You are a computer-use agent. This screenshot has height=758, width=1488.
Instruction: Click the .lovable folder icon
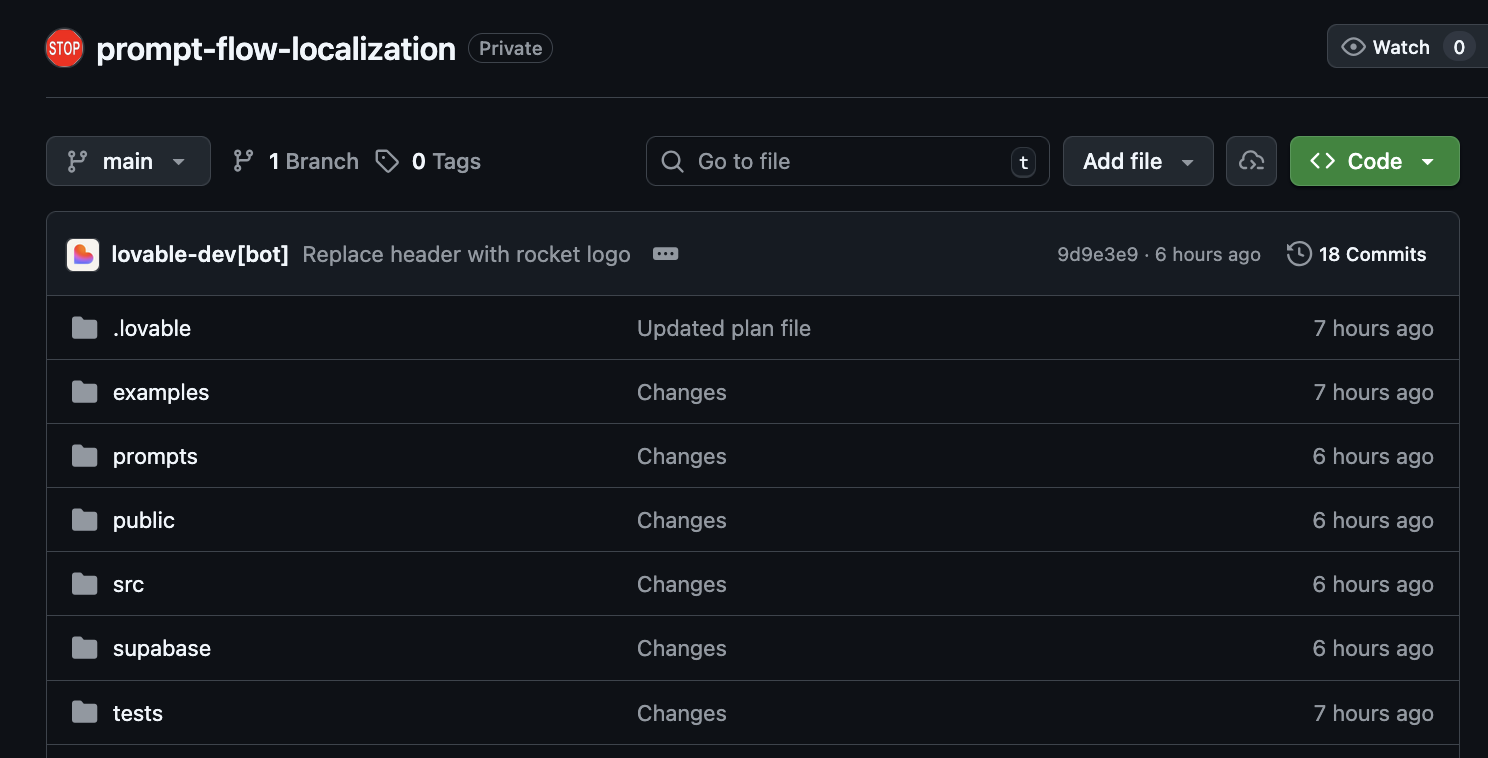85,328
